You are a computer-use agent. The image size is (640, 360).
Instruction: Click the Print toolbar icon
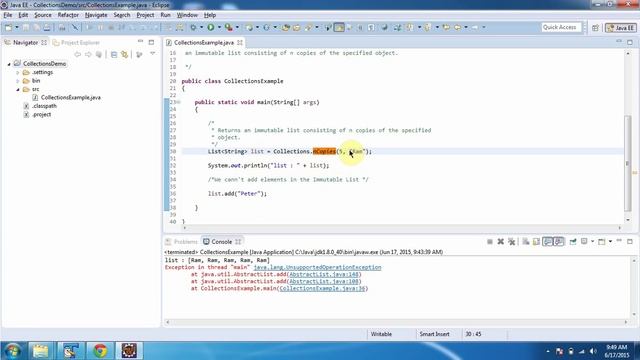pos(47,27)
